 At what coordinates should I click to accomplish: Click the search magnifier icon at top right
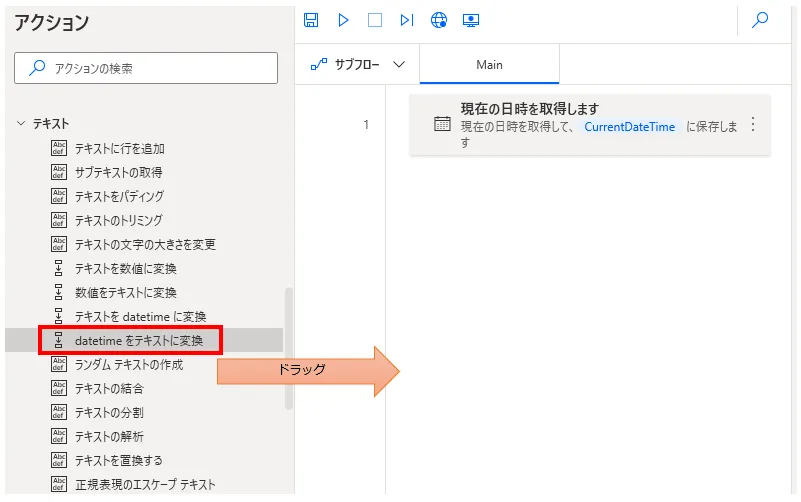760,20
